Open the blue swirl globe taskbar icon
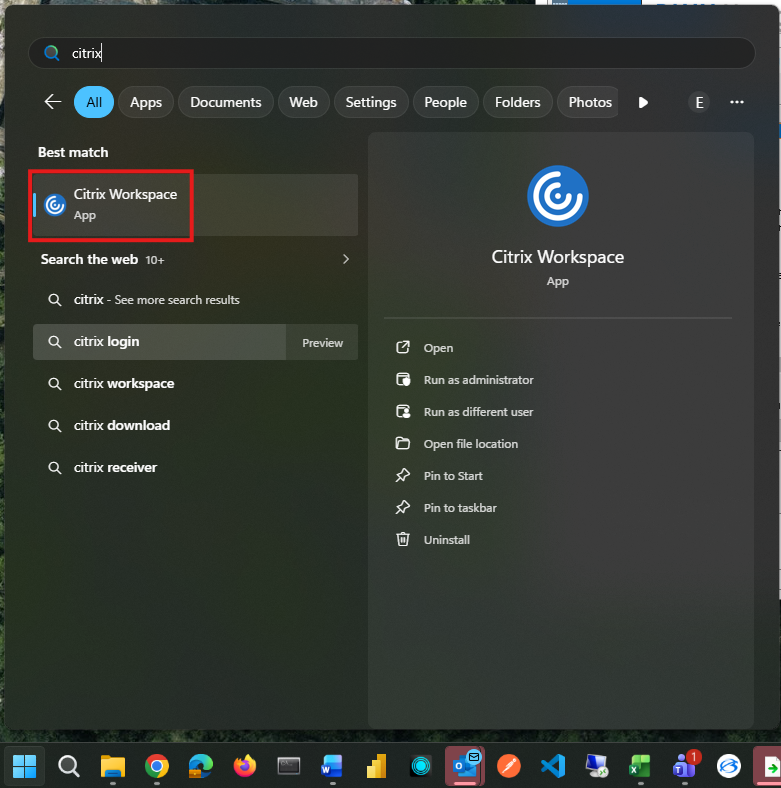 pyautogui.click(x=729, y=766)
